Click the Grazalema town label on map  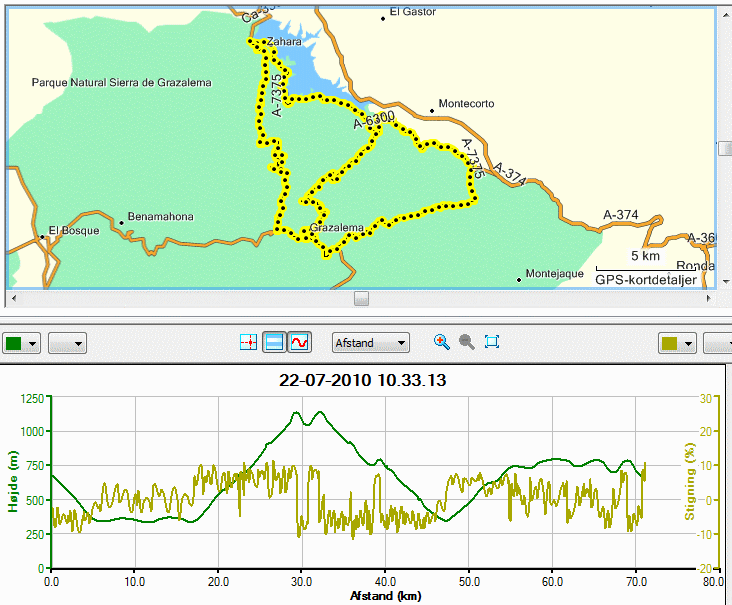point(337,228)
